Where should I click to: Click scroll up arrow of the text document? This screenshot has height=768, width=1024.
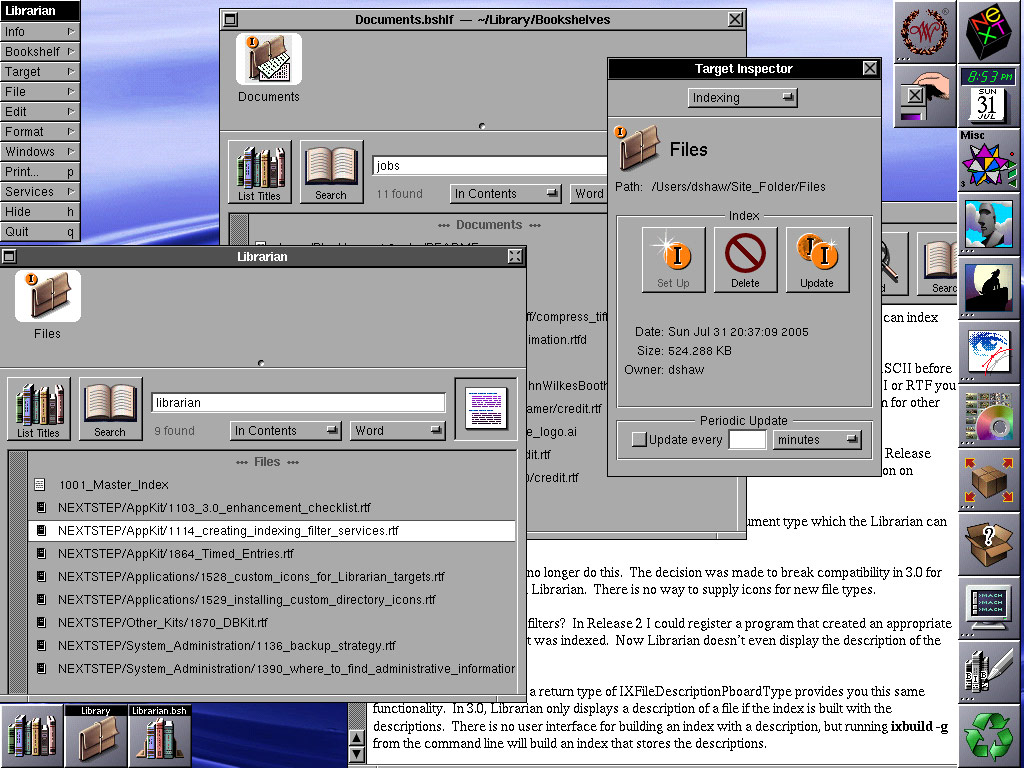coord(357,738)
